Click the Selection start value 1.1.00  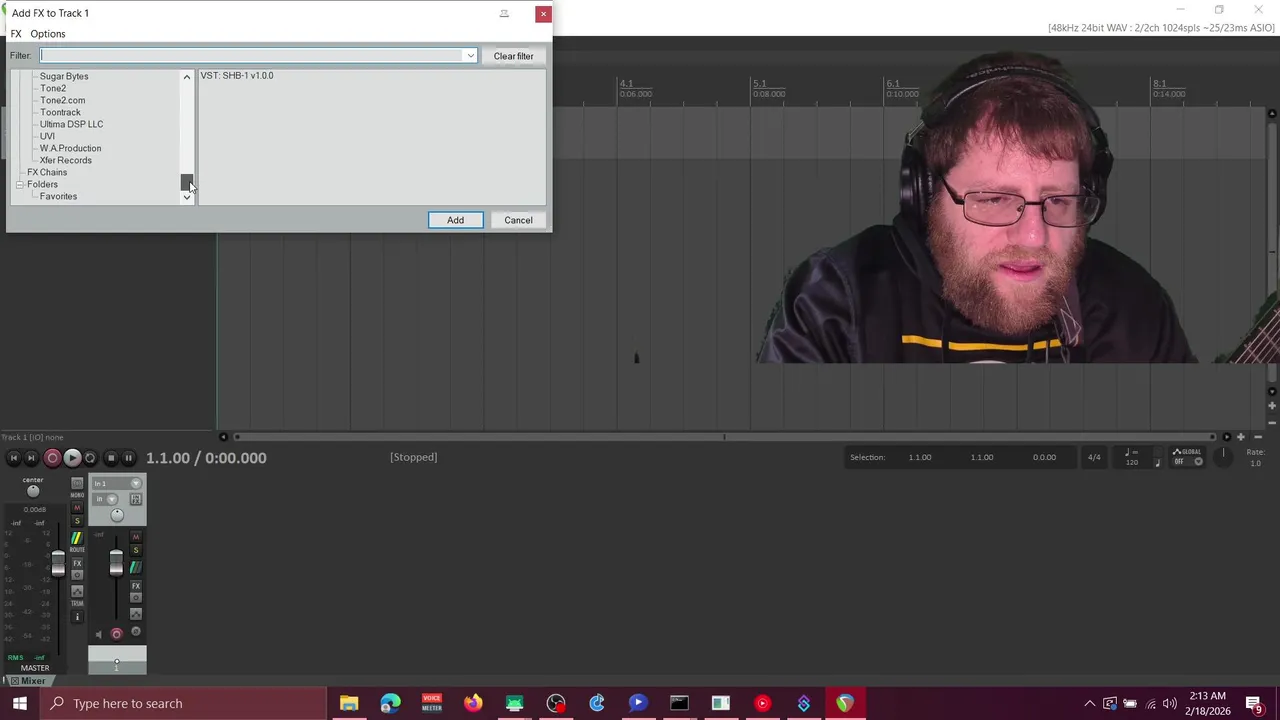coord(920,457)
